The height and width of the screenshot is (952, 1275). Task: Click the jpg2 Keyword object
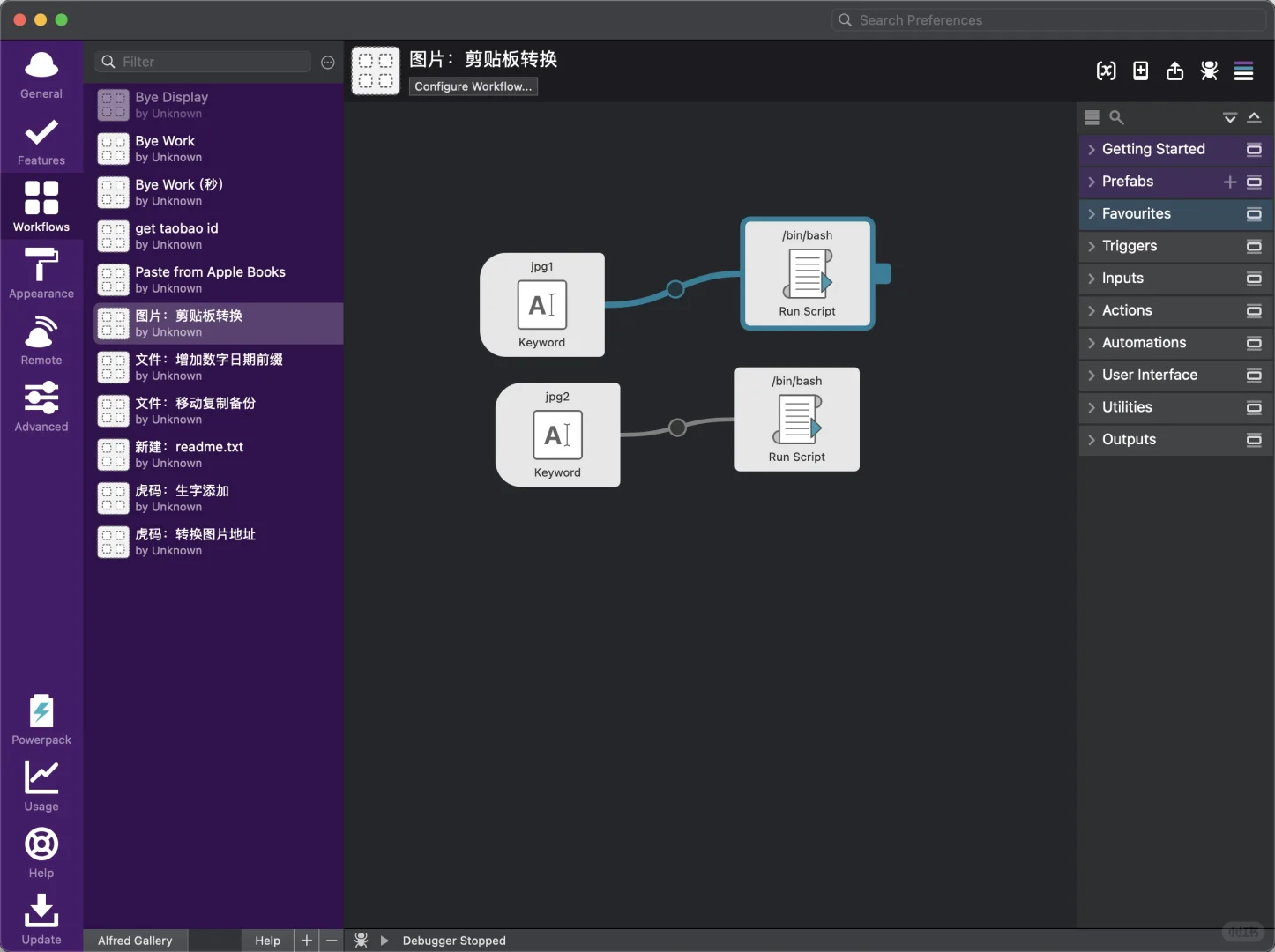[558, 435]
